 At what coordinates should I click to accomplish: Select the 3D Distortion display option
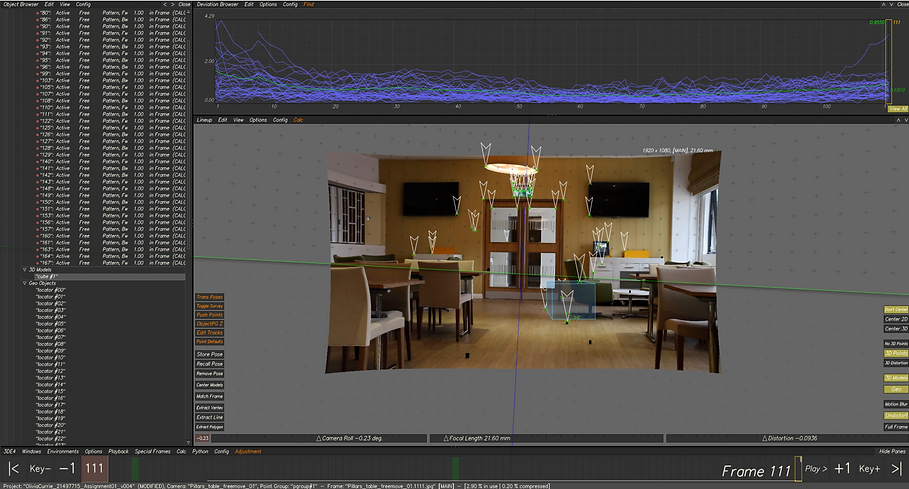click(x=896, y=363)
